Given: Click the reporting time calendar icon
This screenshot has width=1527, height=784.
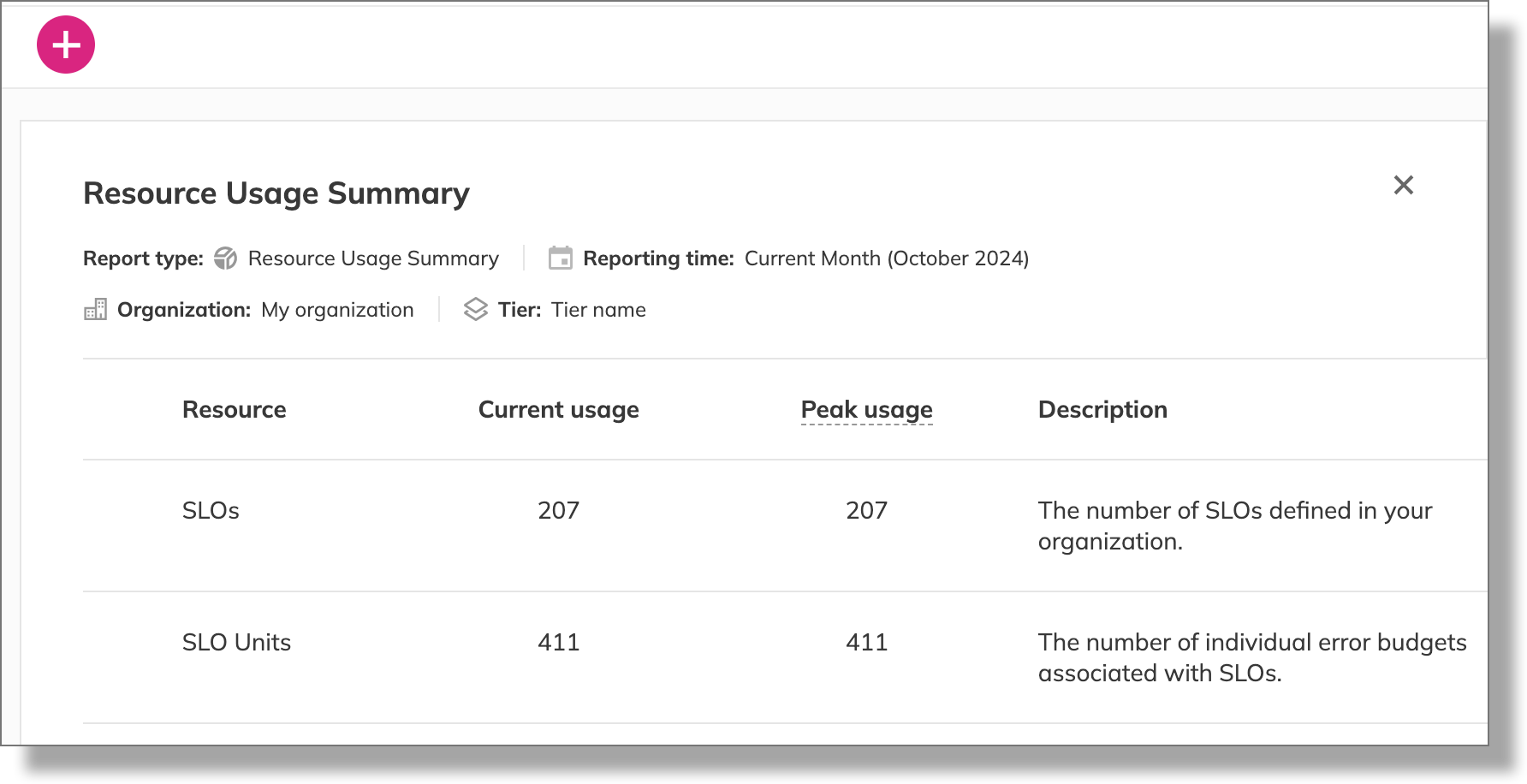Looking at the screenshot, I should pyautogui.click(x=561, y=258).
